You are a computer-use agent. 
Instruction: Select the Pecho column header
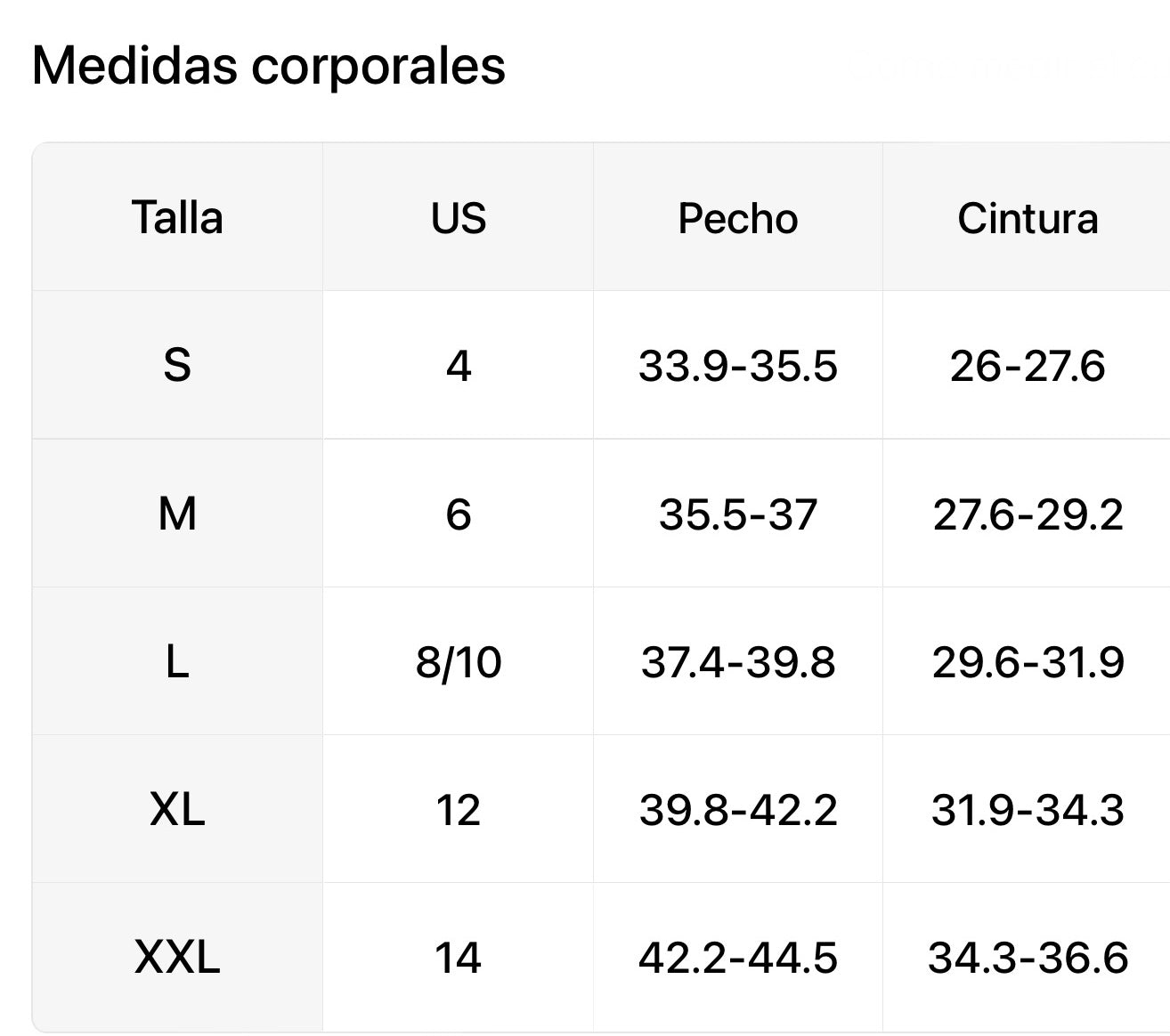point(738,218)
